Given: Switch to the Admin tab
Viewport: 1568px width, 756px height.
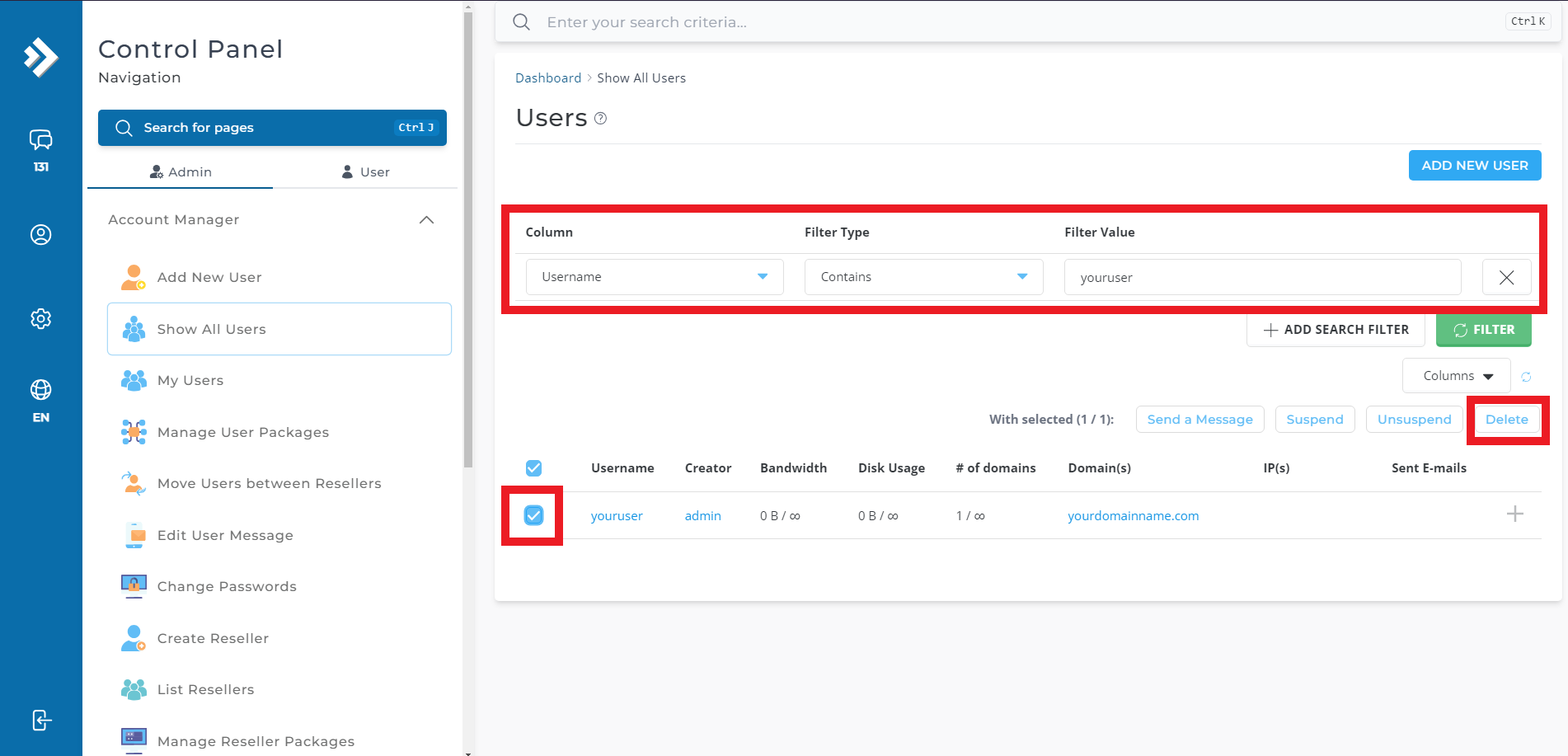Looking at the screenshot, I should pos(181,171).
